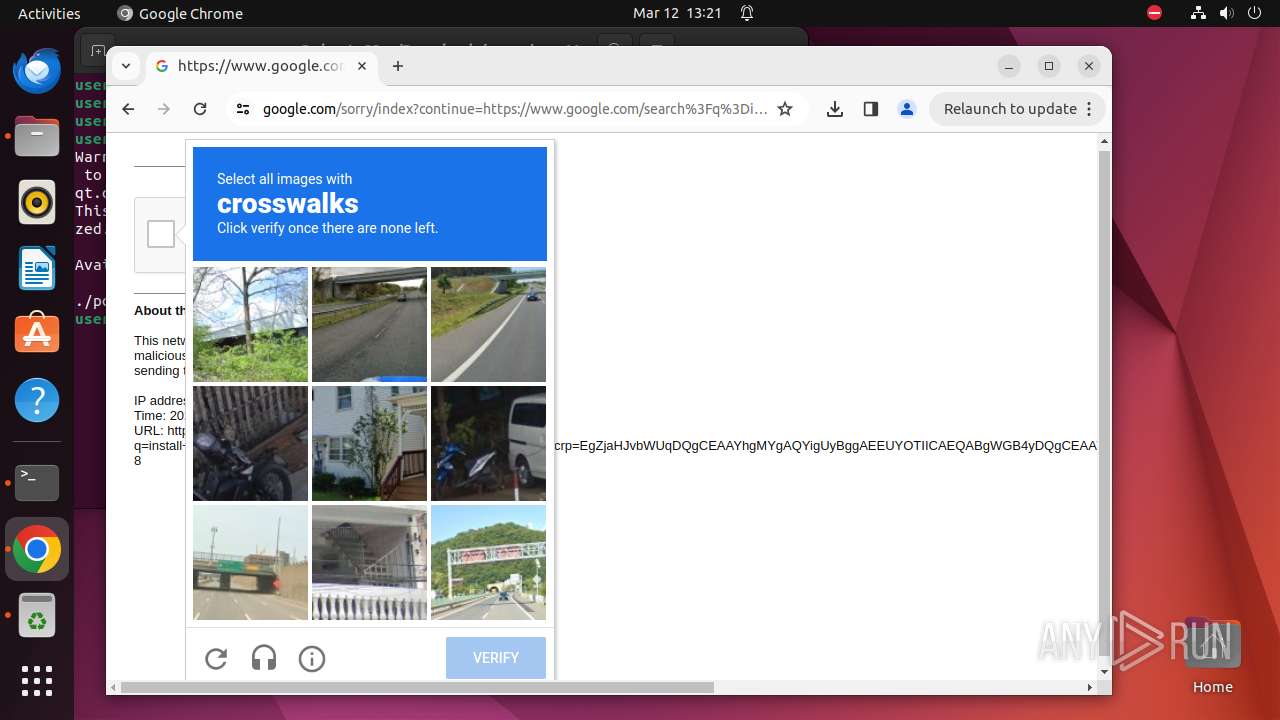The width and height of the screenshot is (1280, 720).
Task: Select tile with road under overpass
Action: click(369, 324)
